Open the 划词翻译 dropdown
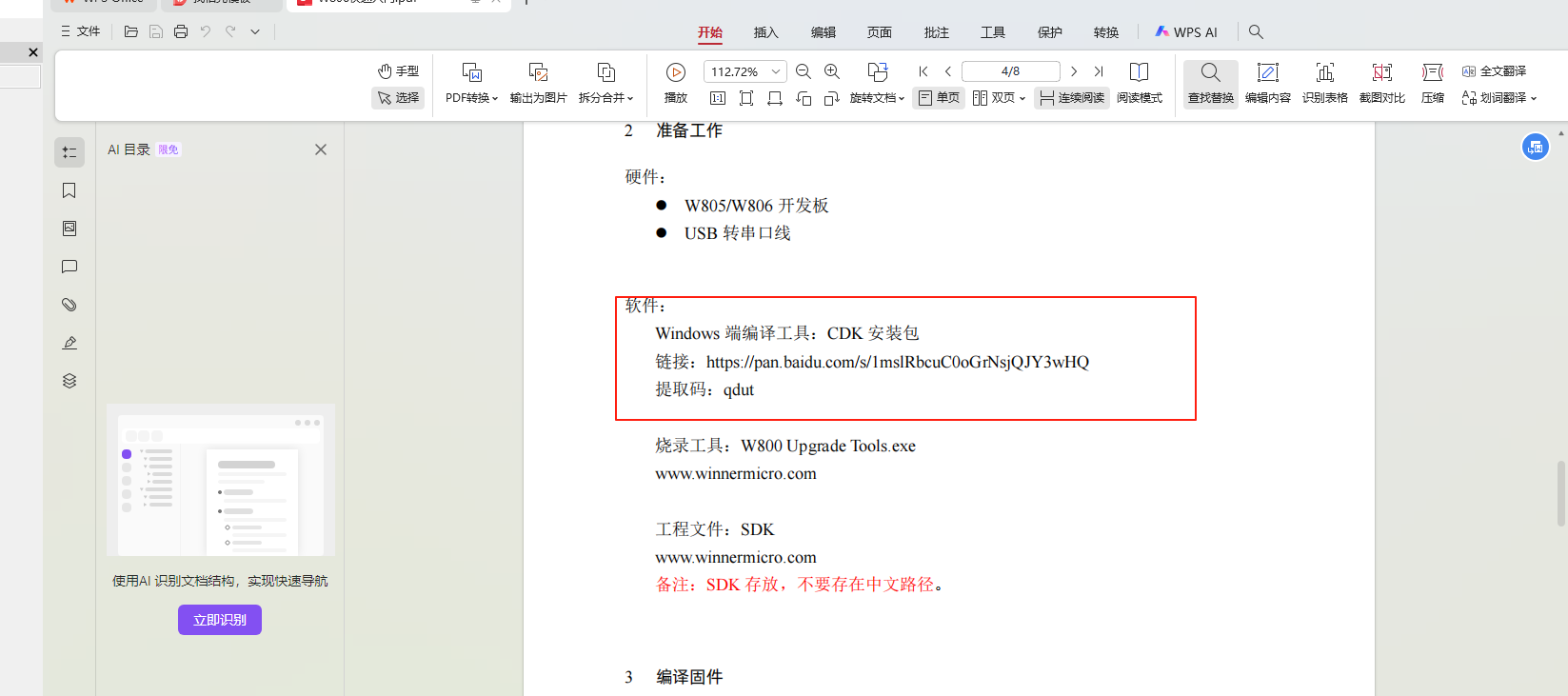 1499,98
